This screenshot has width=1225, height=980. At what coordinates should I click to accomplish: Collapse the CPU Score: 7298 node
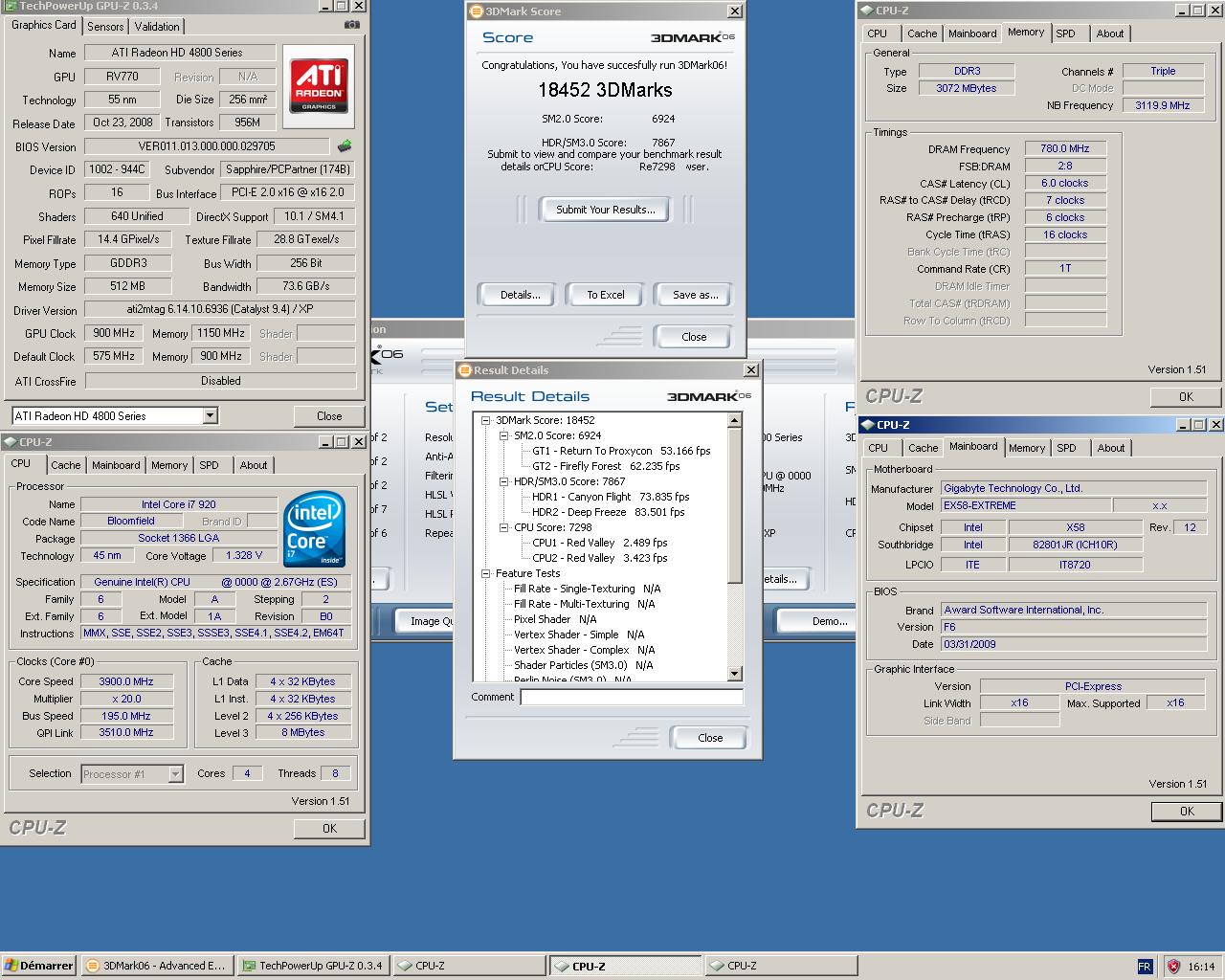[x=503, y=527]
